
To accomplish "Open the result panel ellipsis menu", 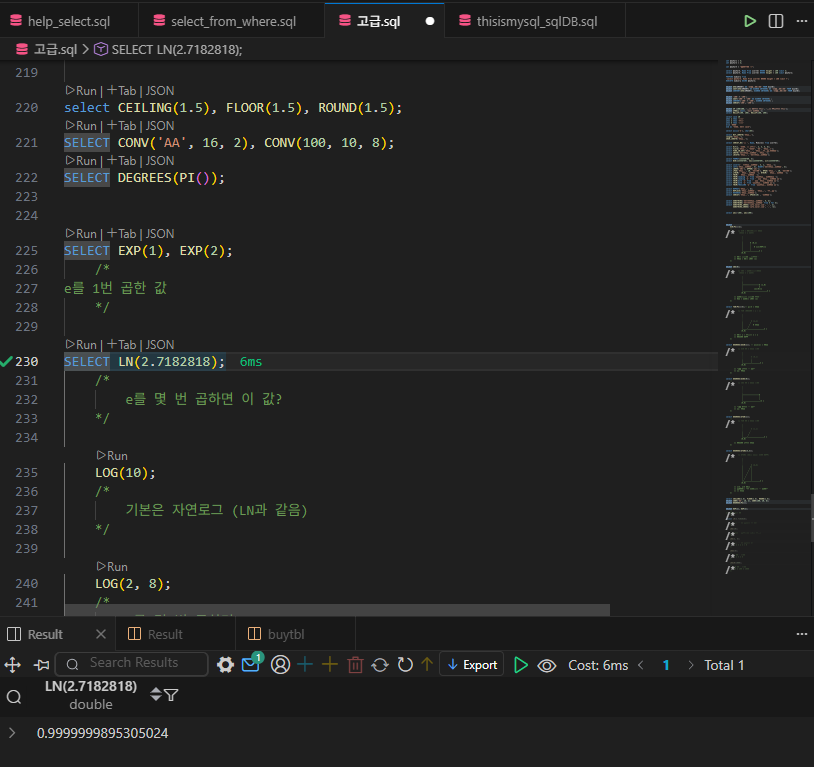I will 802,634.
